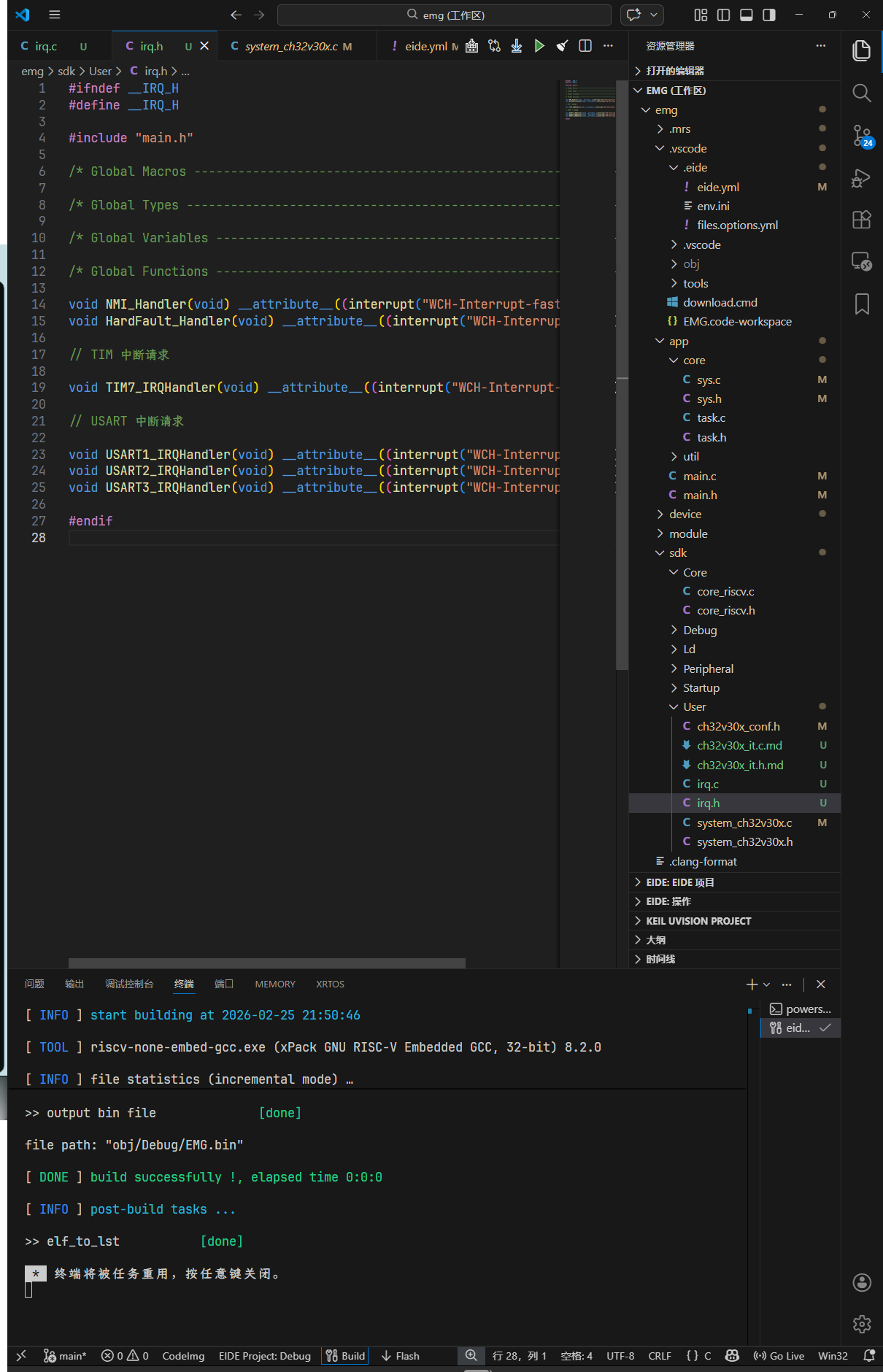883x1372 pixels.
Task: Switch to the system_ch32v30x.c editor tab
Action: tap(291, 46)
